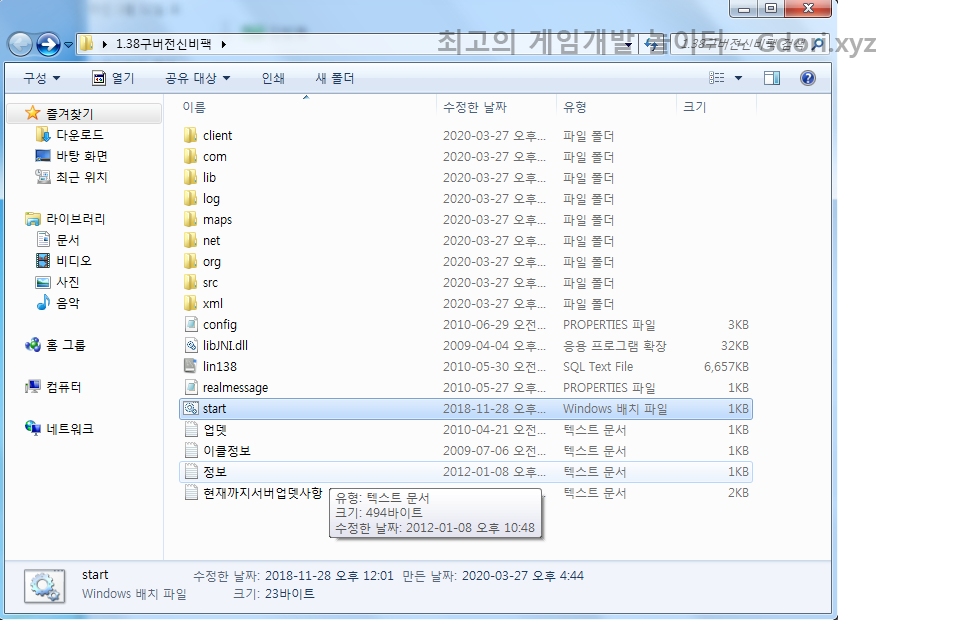
Task: Open the 공유 대상 dropdown
Action: click(x=197, y=78)
